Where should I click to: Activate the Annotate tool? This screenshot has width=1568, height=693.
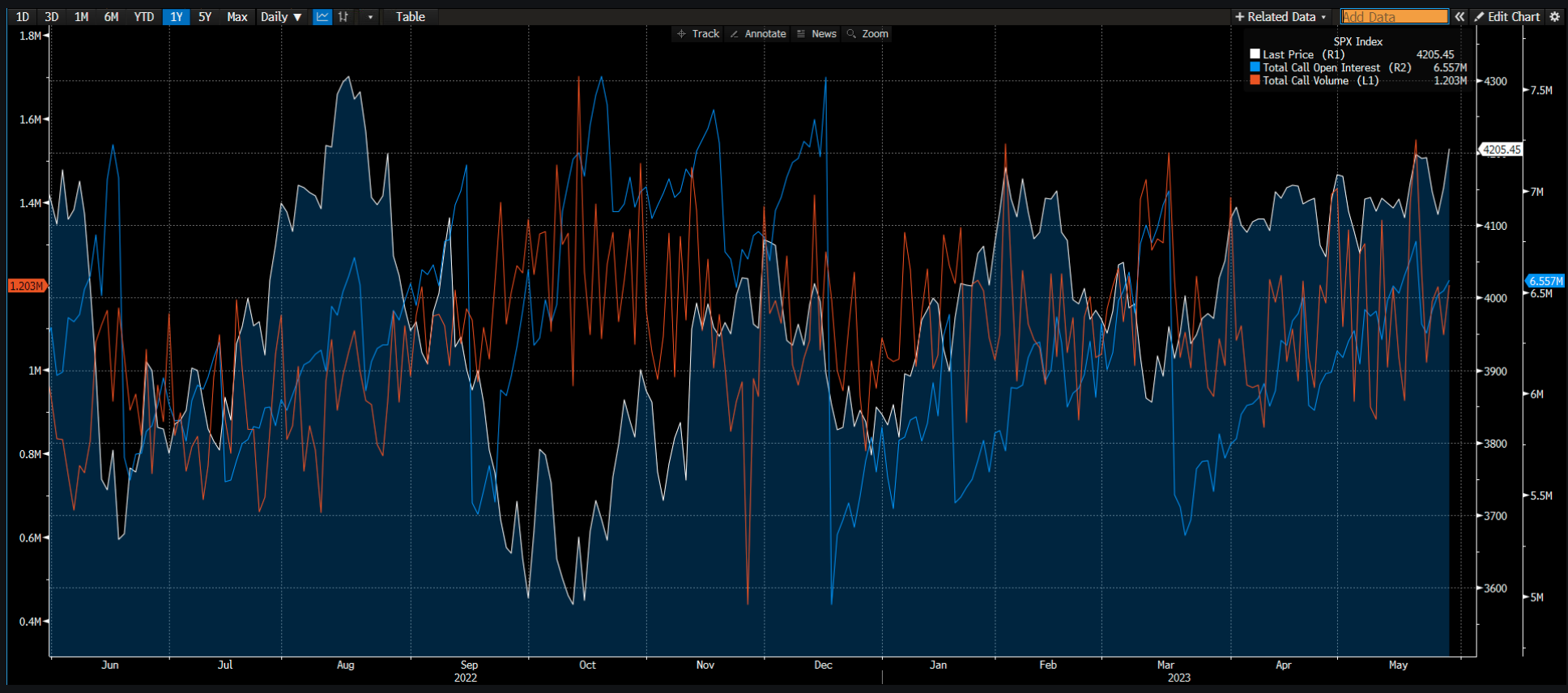pyautogui.click(x=758, y=34)
